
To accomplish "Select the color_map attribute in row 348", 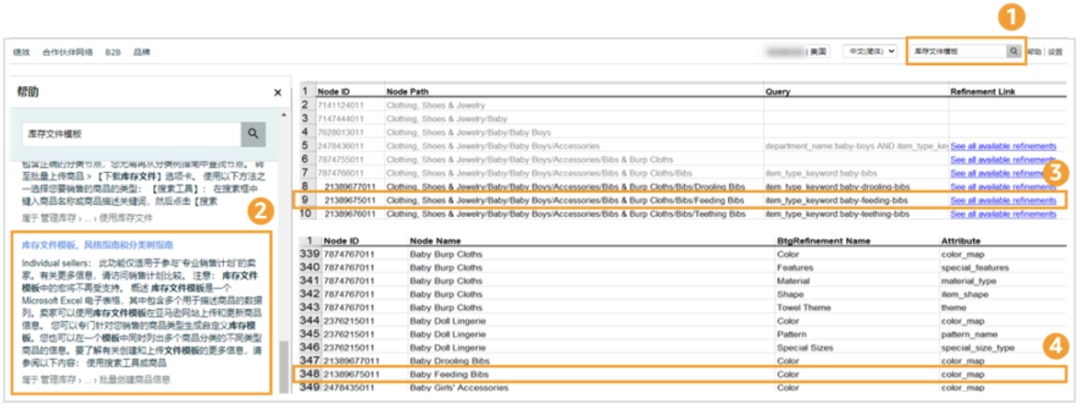I will coord(962,374).
